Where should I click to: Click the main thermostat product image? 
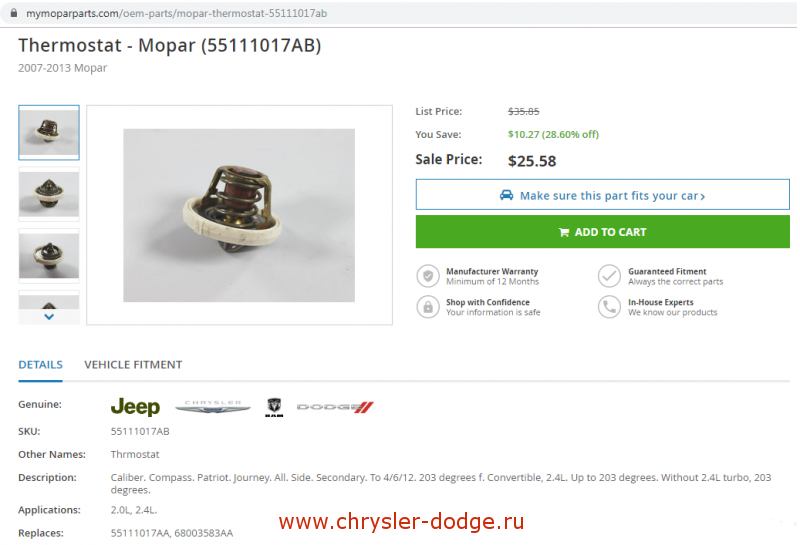pos(239,215)
